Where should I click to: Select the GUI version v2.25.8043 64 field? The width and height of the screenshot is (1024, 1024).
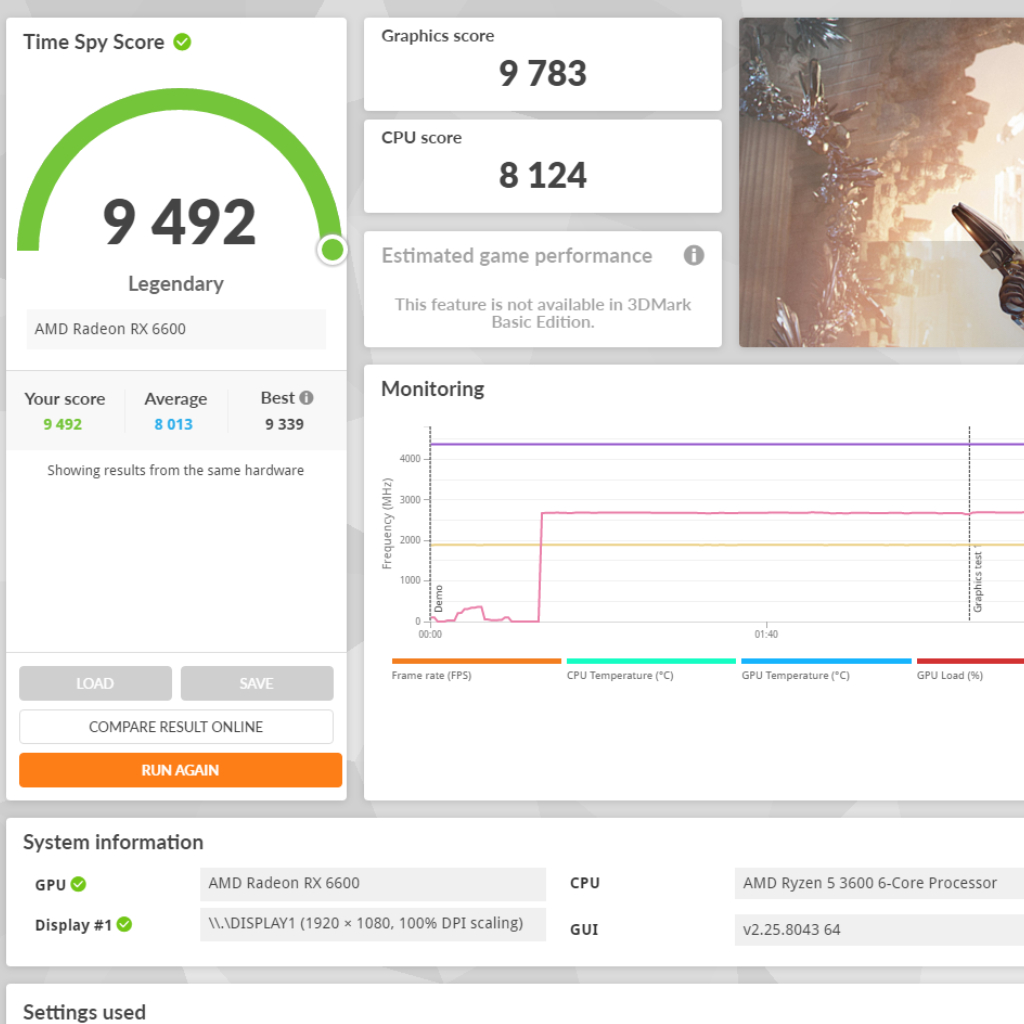pos(879,929)
